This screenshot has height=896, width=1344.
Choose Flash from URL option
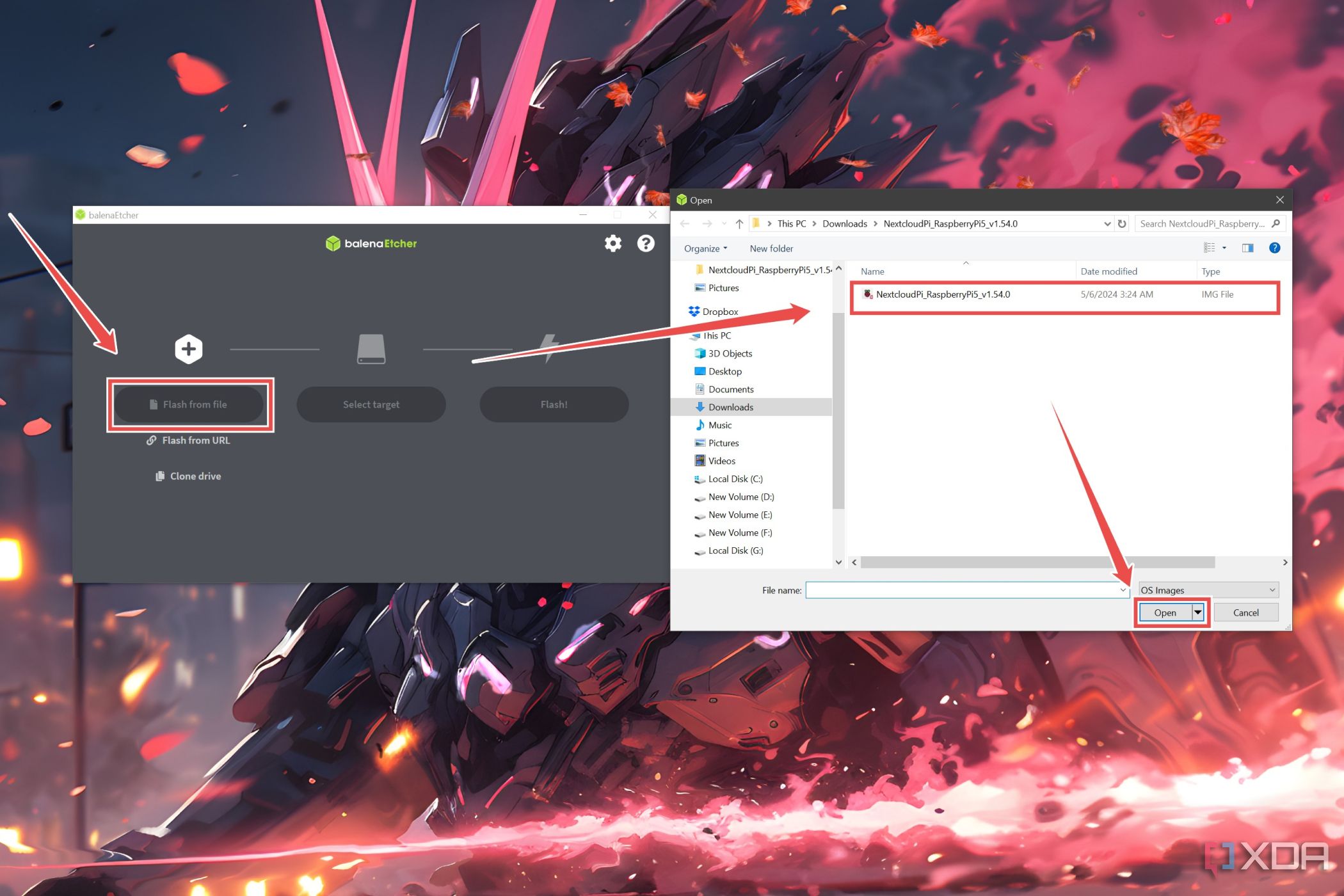coord(189,440)
